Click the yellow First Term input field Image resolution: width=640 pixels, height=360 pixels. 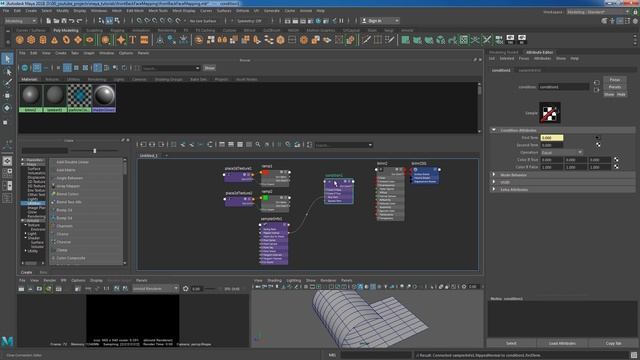551,138
